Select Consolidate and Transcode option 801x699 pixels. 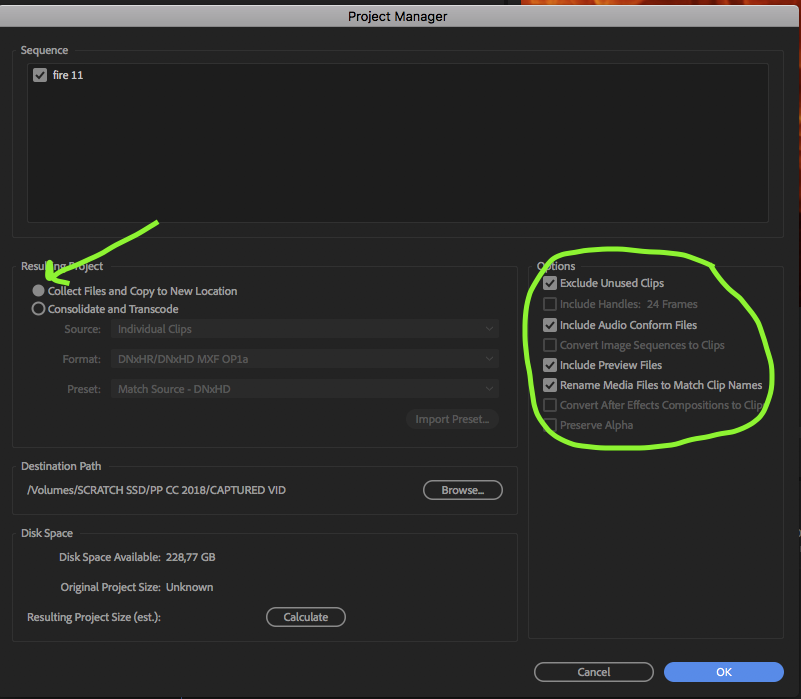tap(38, 308)
